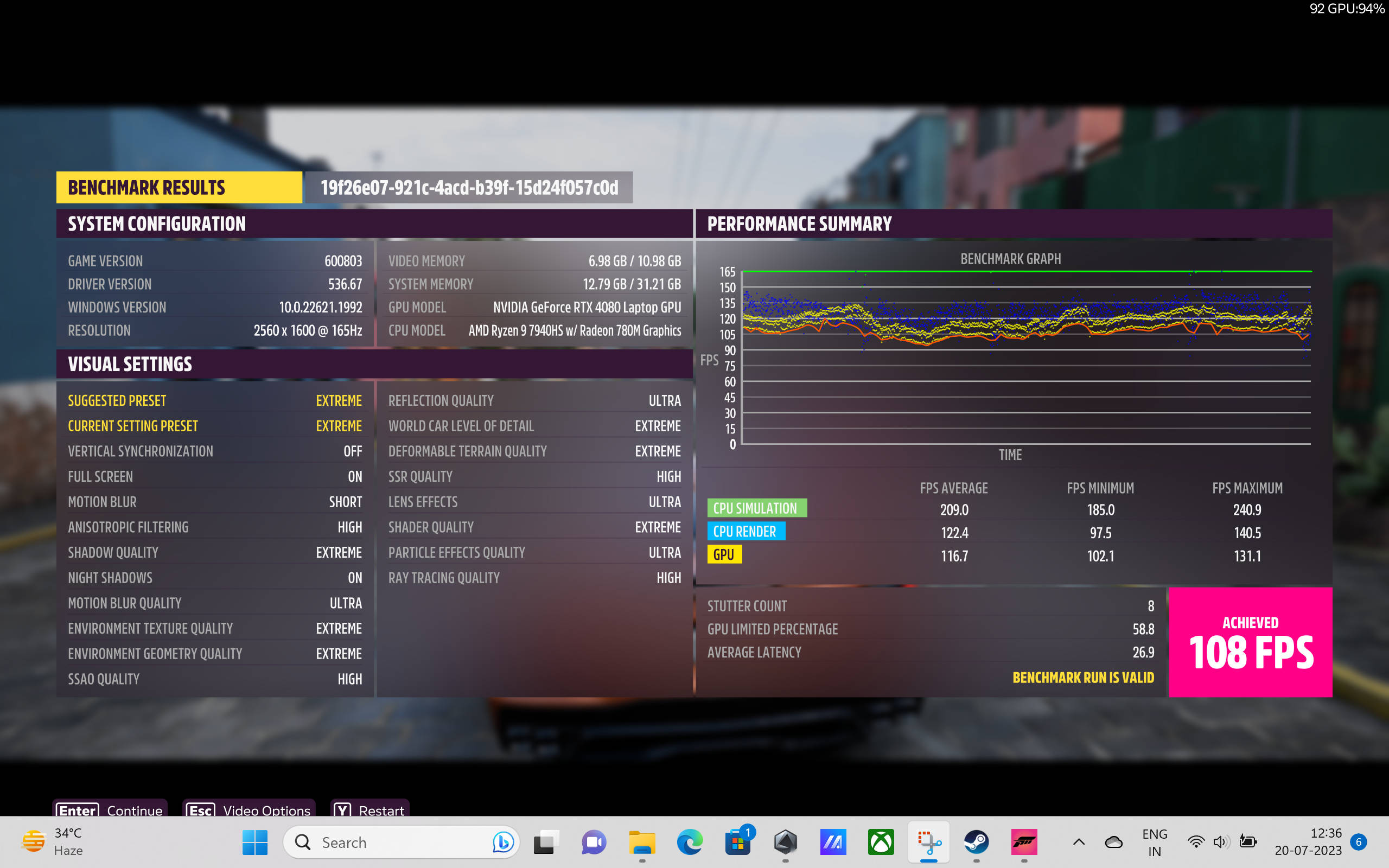The width and height of the screenshot is (1389, 868).
Task: Click the MyASUS taskbar icon
Action: tap(833, 842)
